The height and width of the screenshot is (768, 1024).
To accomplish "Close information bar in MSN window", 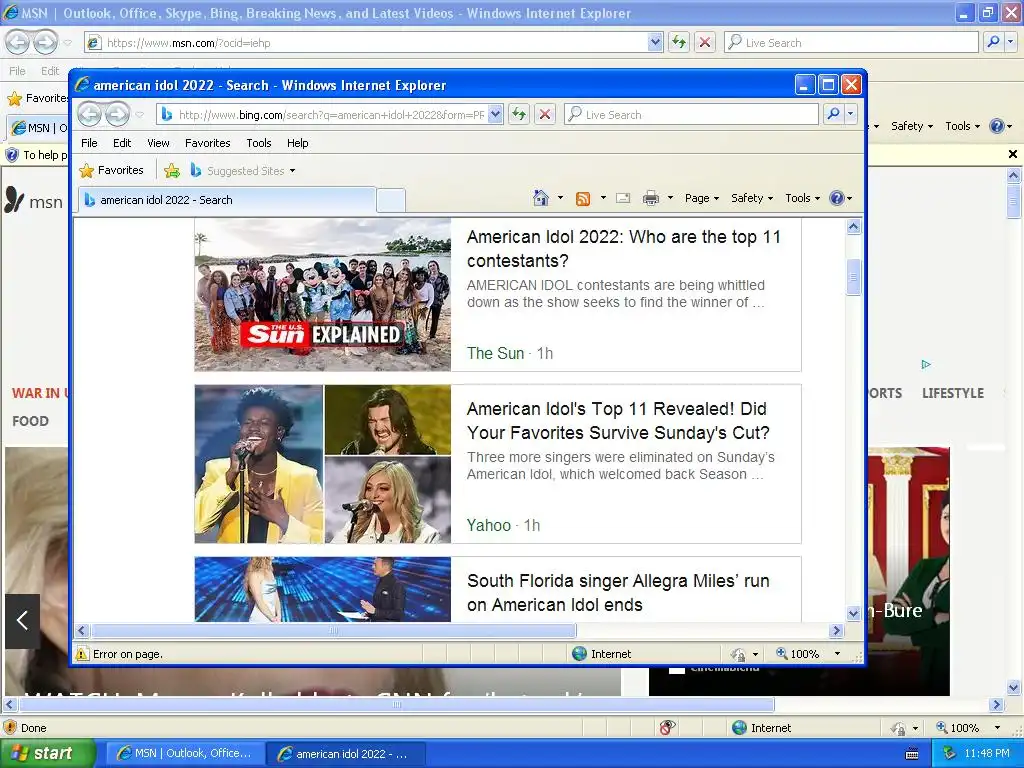I will (x=1012, y=154).
